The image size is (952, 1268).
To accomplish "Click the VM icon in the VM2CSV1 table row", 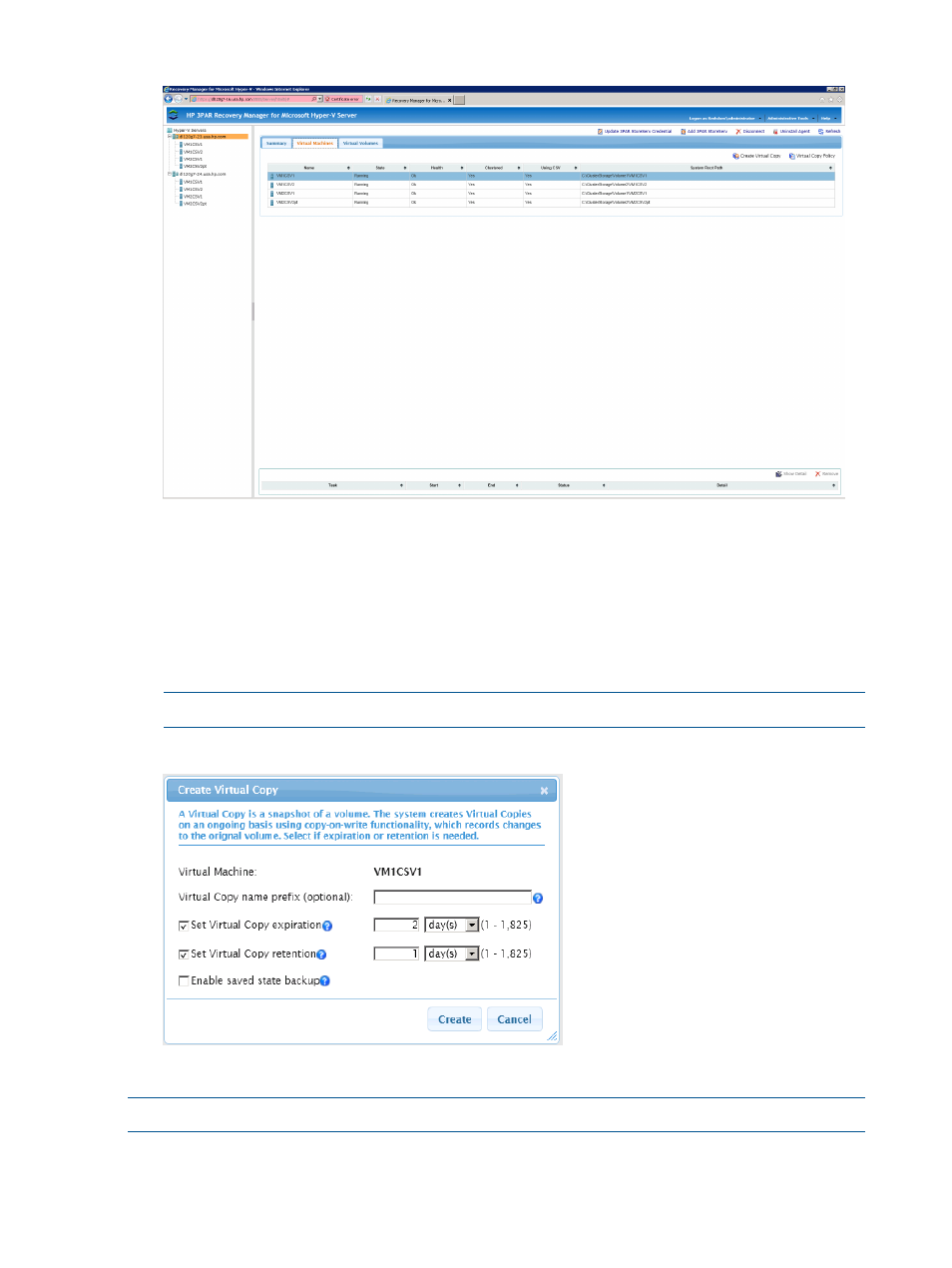I will 272,194.
